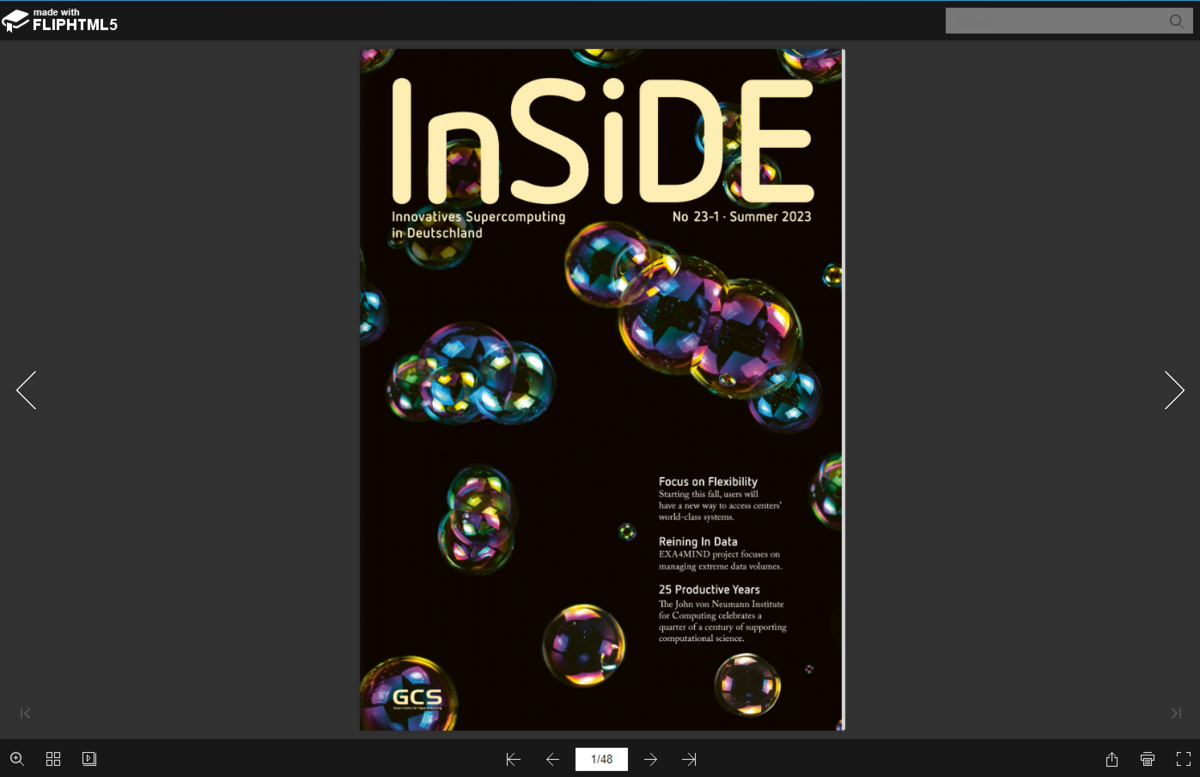The image size is (1200, 777).
Task: Click the 1/48 page number field
Action: click(601, 760)
